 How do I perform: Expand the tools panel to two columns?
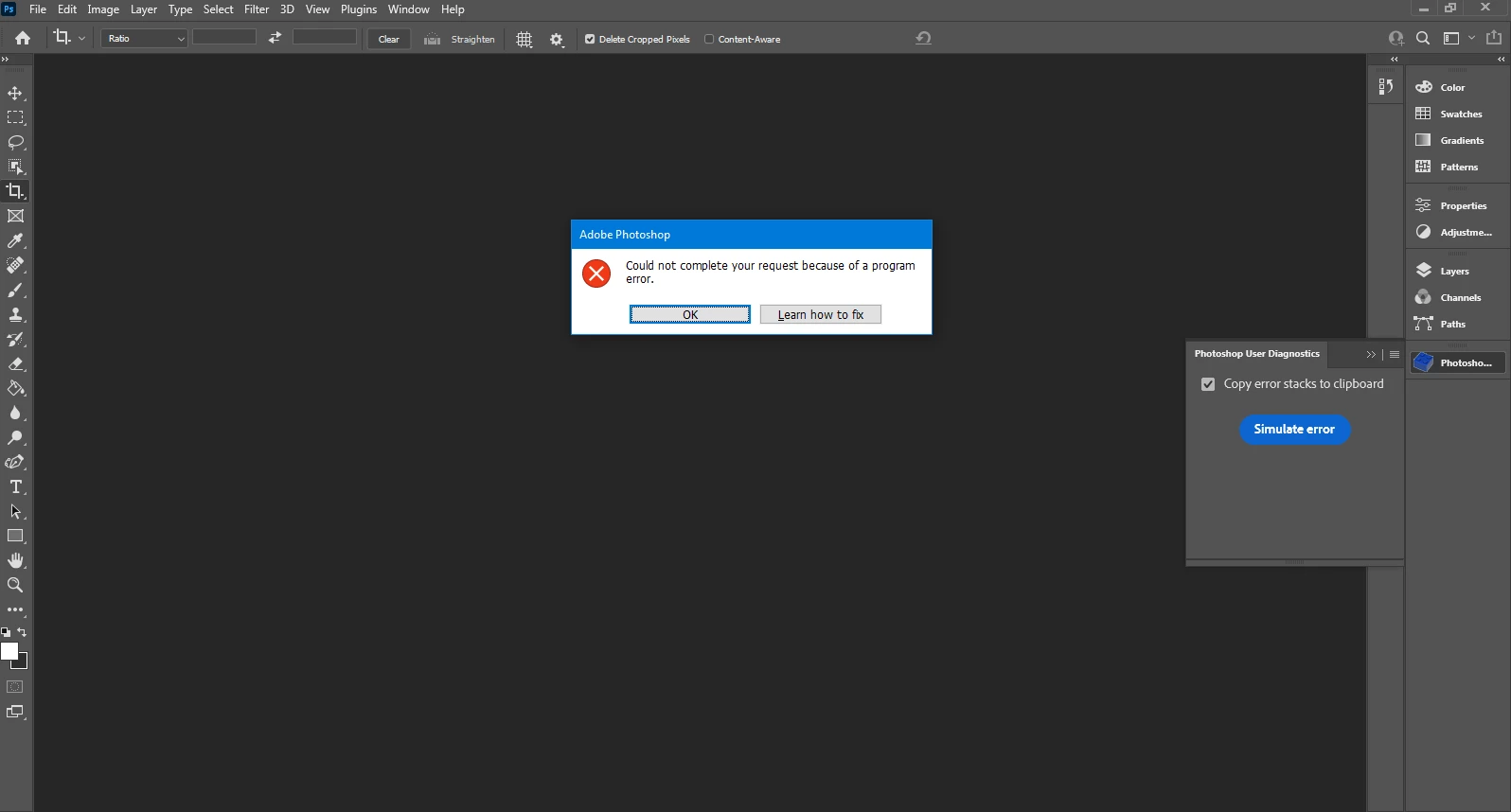5,59
